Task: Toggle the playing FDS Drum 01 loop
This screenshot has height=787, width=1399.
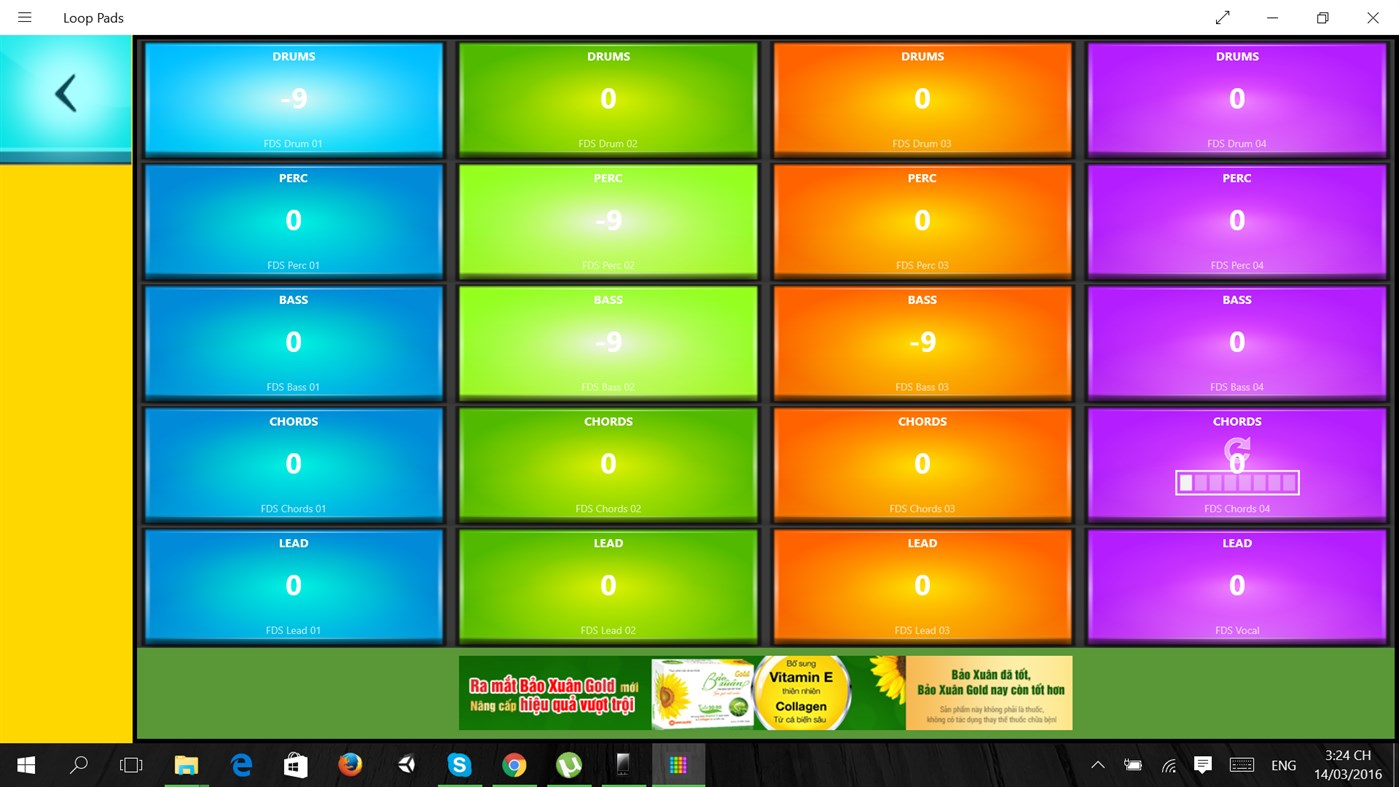Action: pos(293,98)
